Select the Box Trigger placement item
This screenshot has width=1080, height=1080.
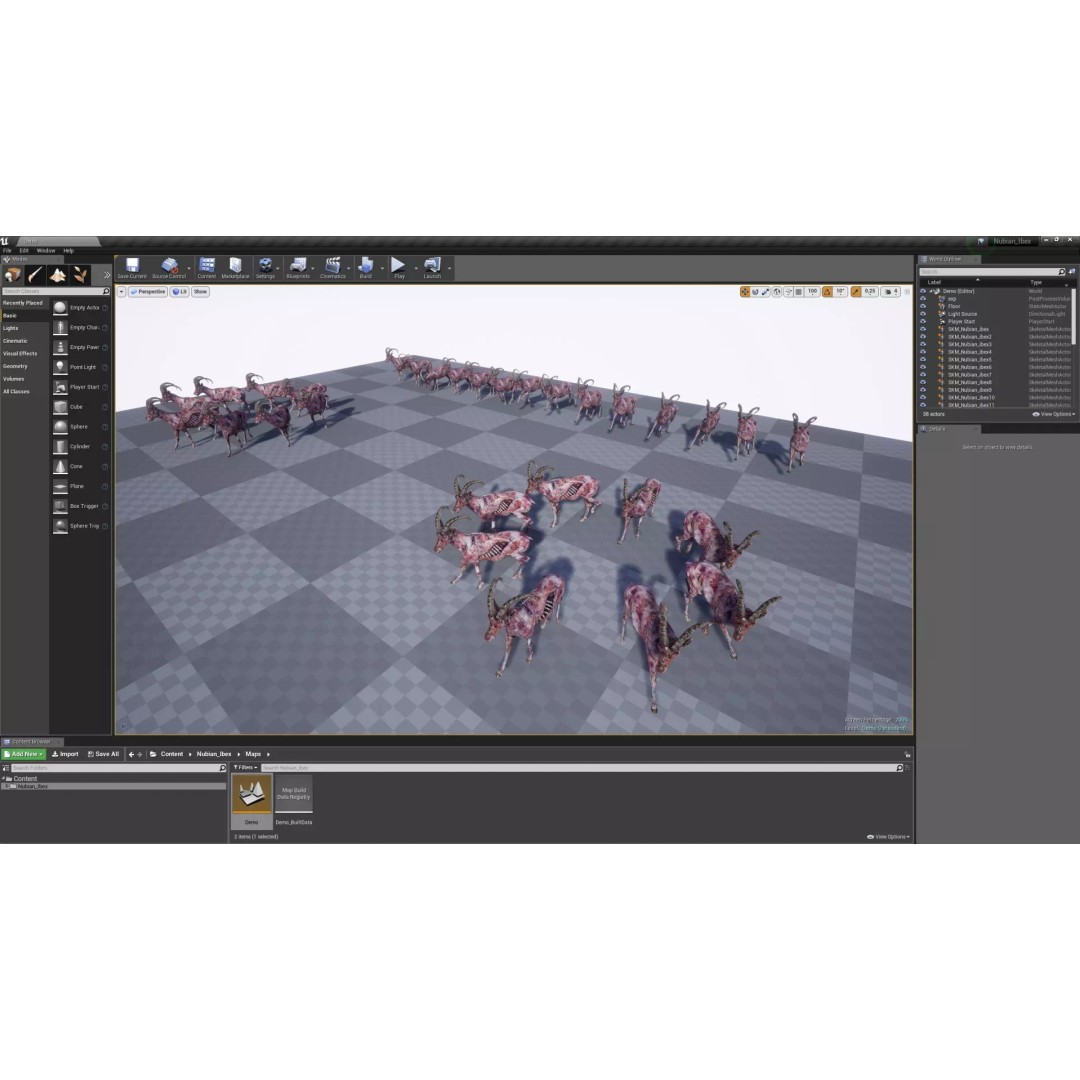80,506
